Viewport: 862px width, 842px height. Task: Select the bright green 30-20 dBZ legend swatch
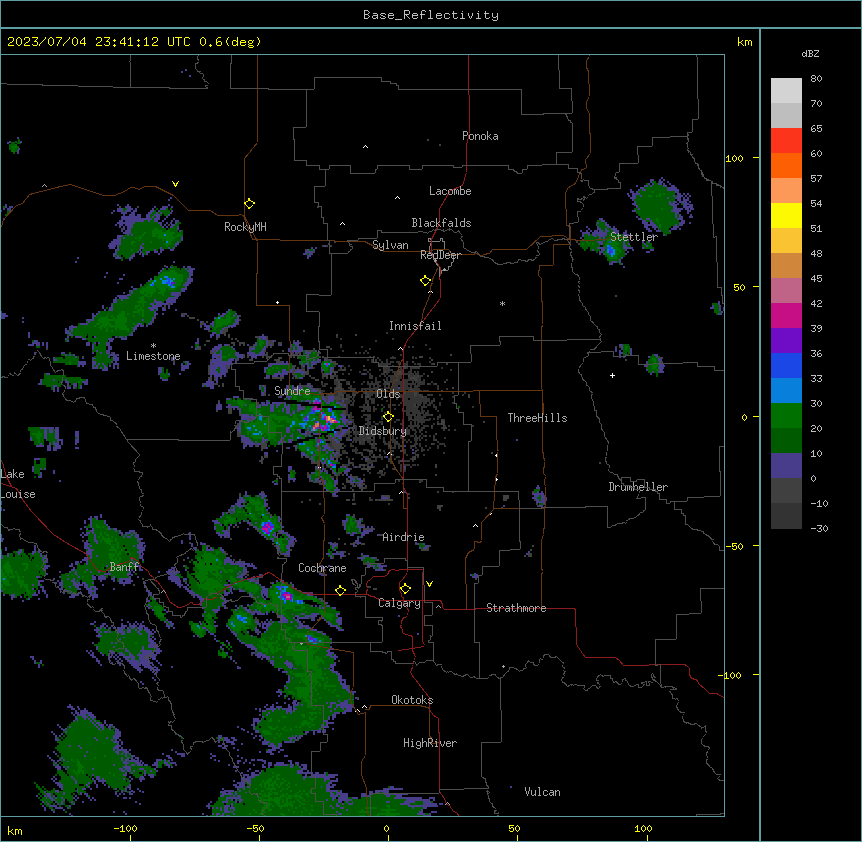(786, 416)
